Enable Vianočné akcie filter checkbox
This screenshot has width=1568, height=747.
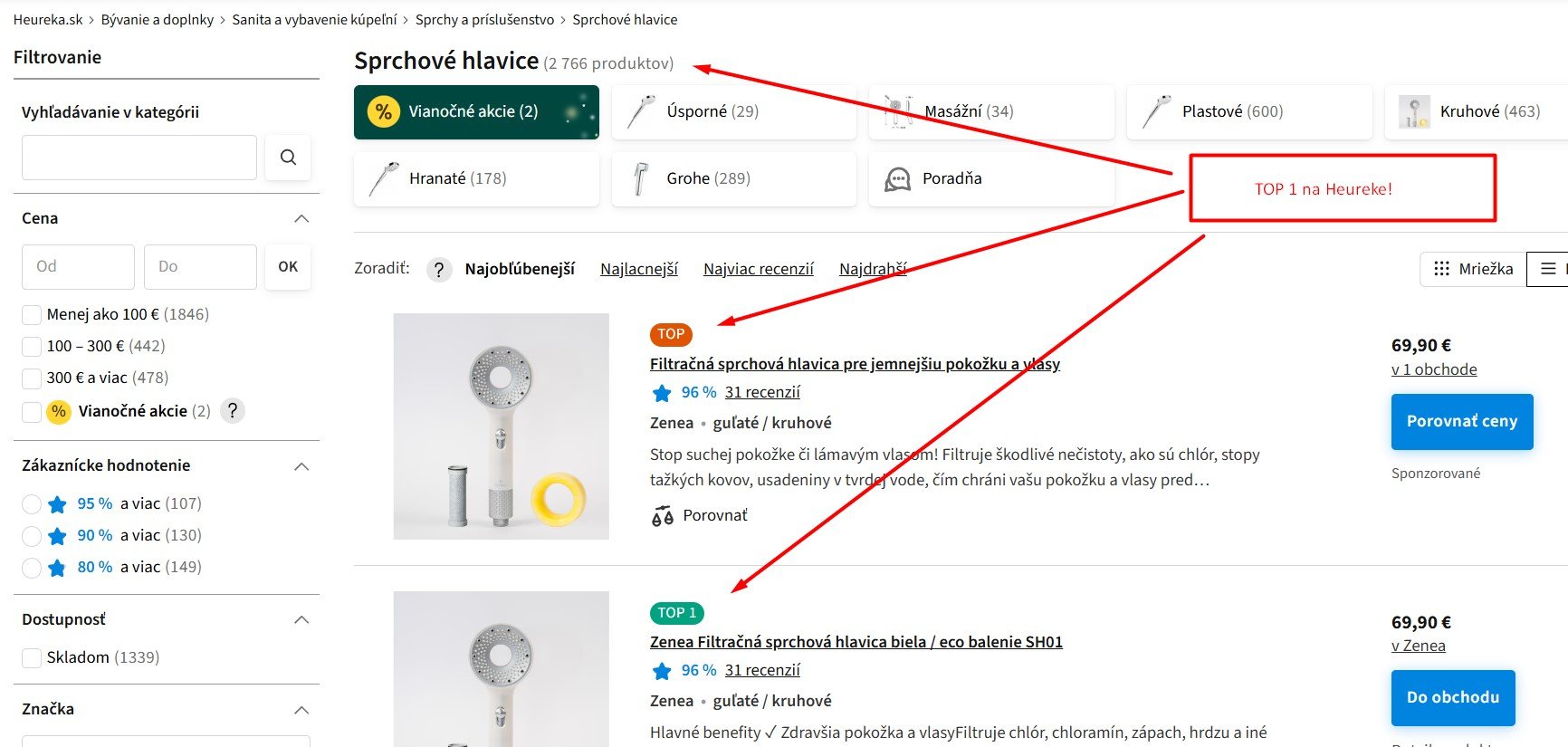(x=32, y=412)
